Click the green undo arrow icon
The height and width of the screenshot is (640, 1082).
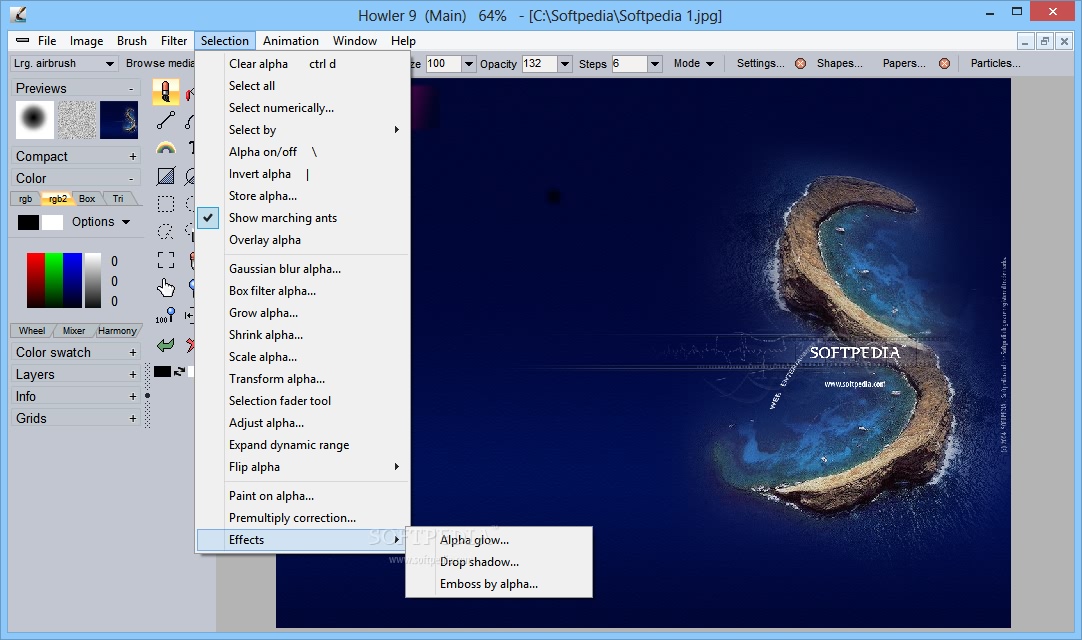click(166, 345)
